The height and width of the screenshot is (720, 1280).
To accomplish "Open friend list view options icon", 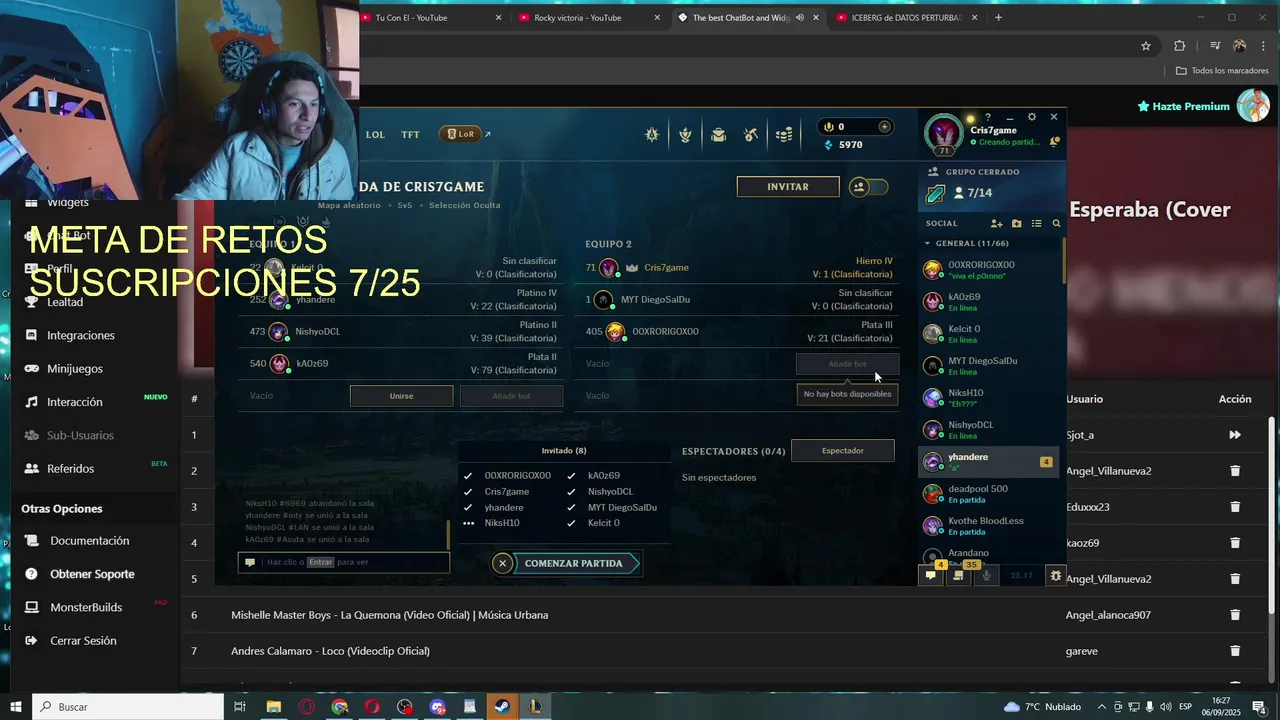I will coord(1036,224).
